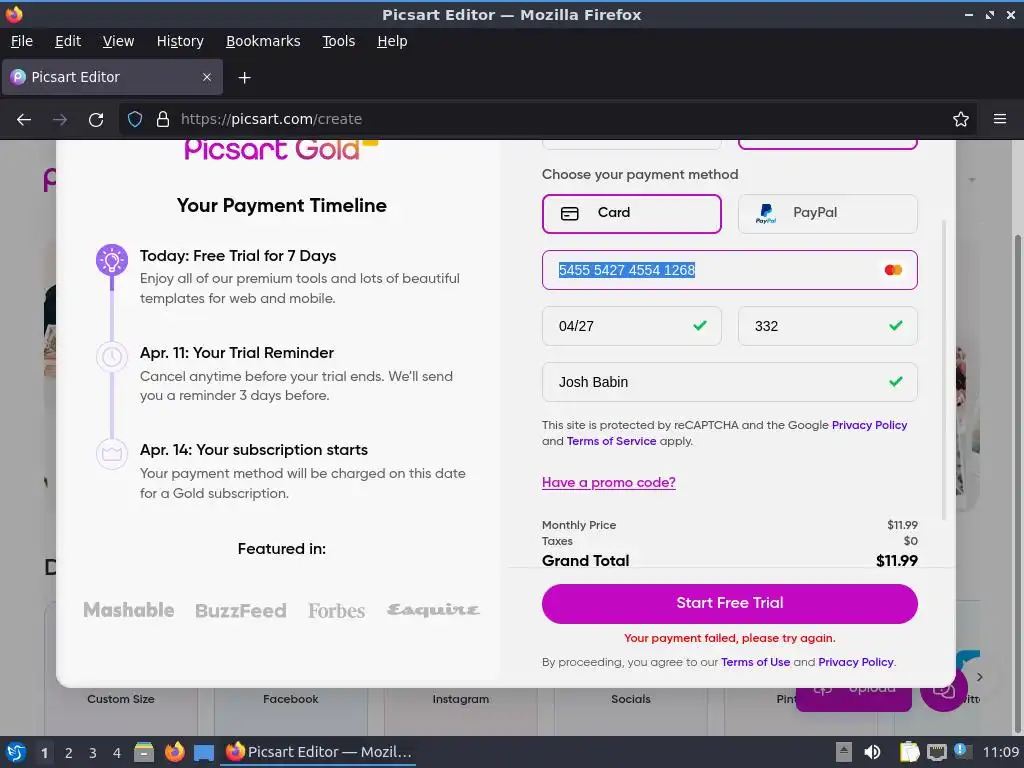Screen dimensions: 1024x768
Task: Click the Esquire logo
Action: point(433,610)
